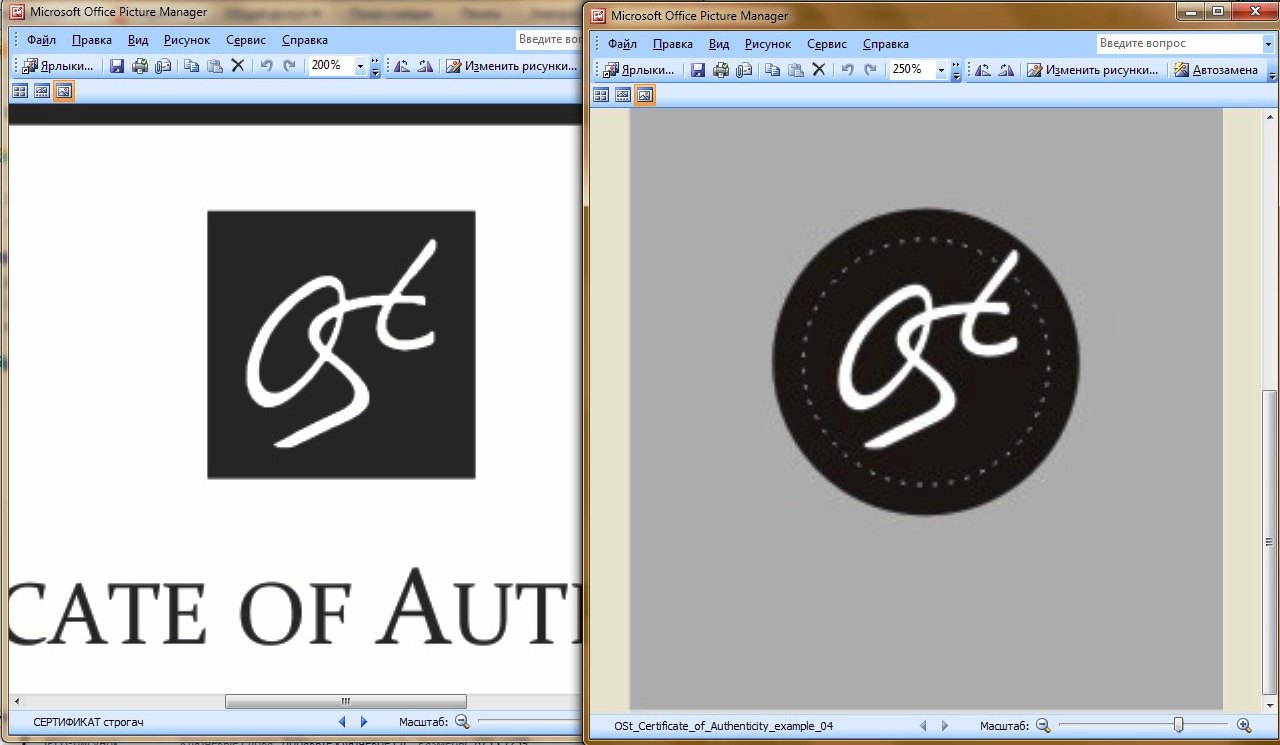
Task: Open Ярлыки shortcuts pane in left window
Action: tap(58, 66)
